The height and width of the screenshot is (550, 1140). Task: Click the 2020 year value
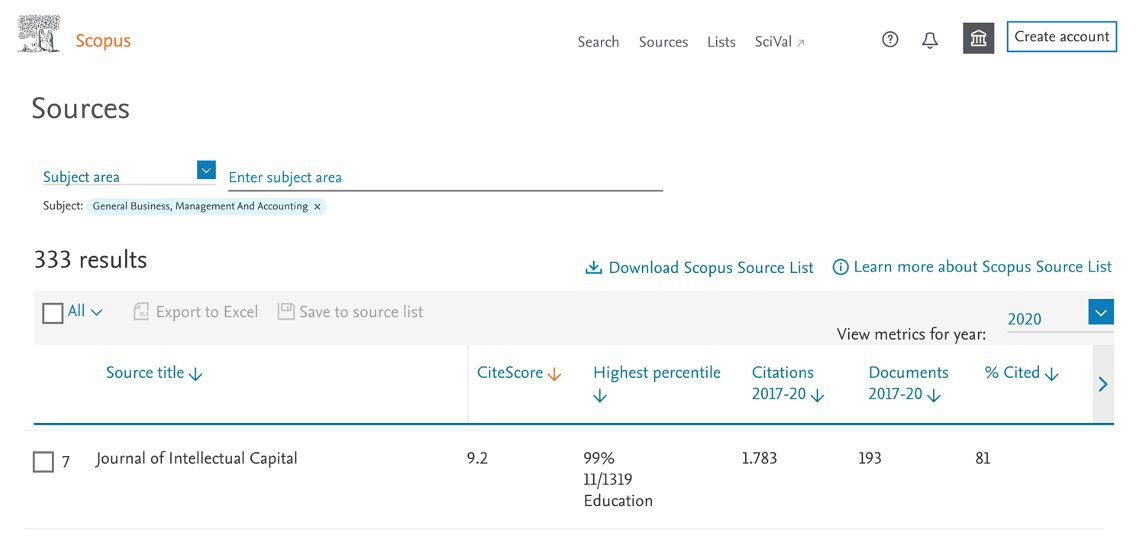tap(1024, 319)
